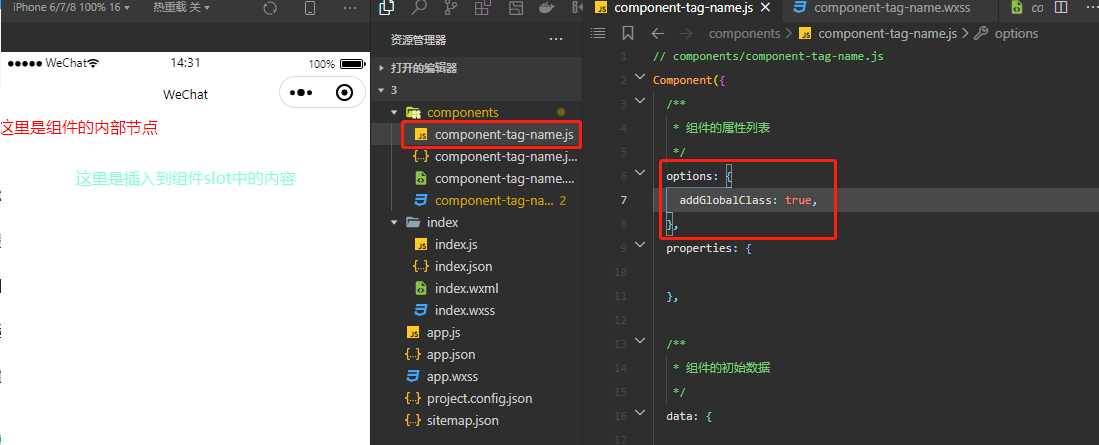Click the phone device preview icon
Screen dimensions: 1099x445
[310, 8]
